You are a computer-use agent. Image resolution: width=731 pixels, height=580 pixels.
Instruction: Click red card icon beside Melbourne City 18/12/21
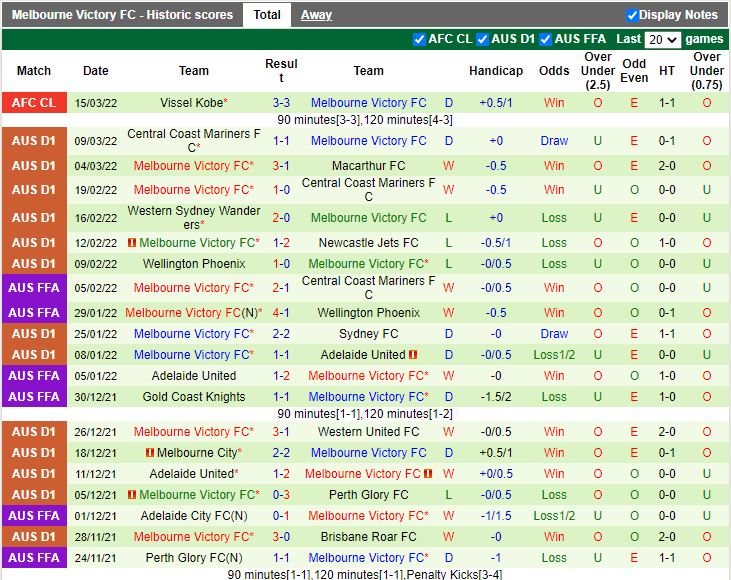click(150, 452)
